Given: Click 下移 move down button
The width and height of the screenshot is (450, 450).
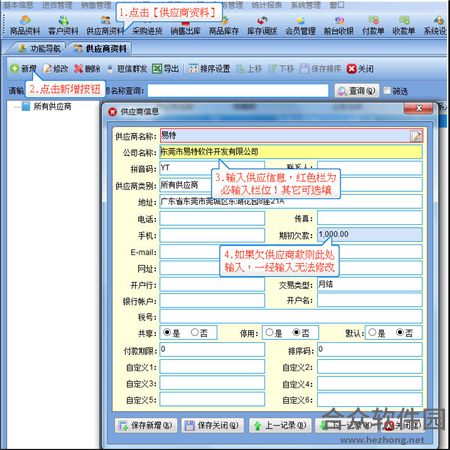Looking at the screenshot, I should [x=281, y=69].
